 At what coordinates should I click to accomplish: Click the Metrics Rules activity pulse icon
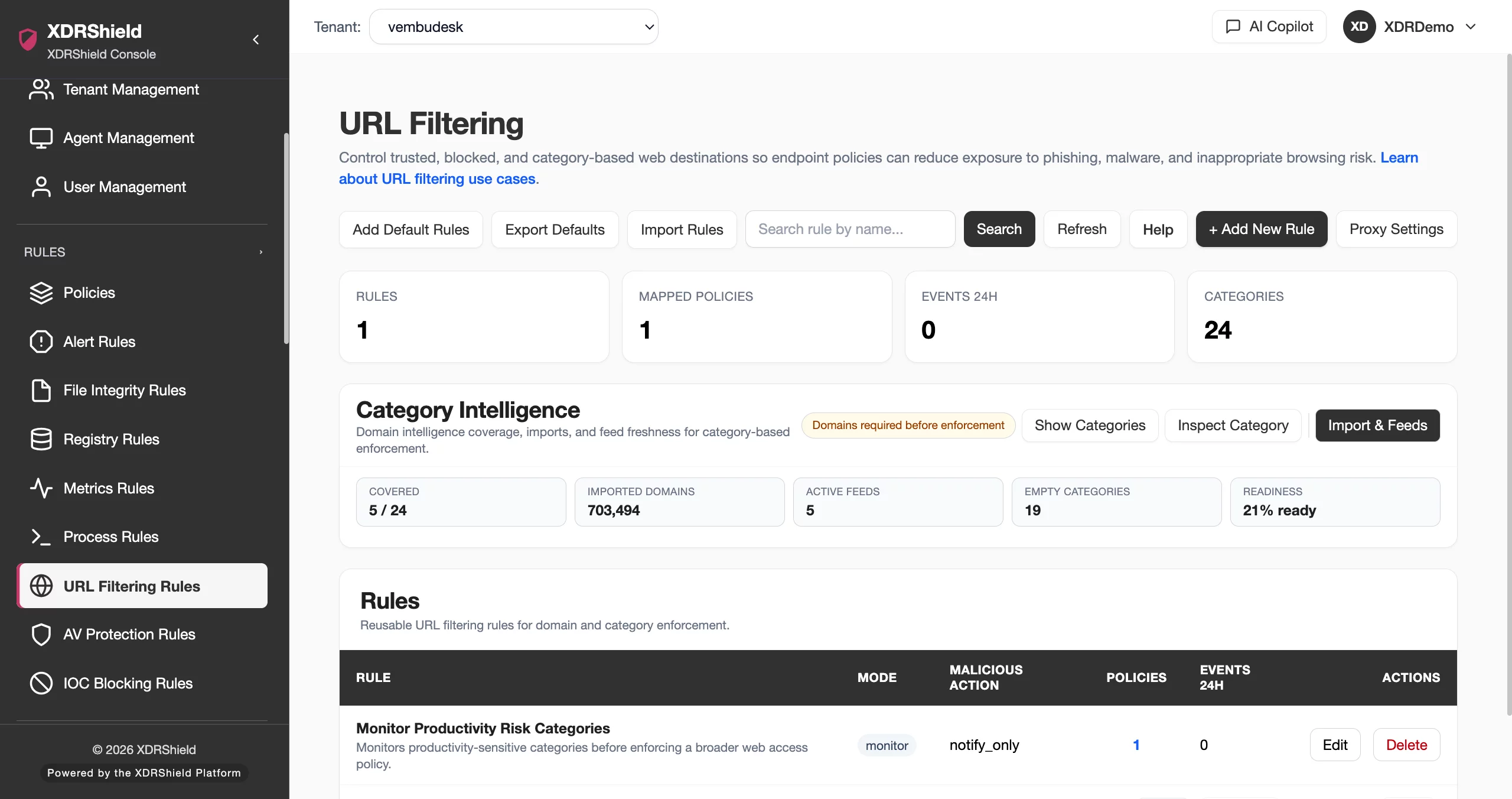click(41, 488)
